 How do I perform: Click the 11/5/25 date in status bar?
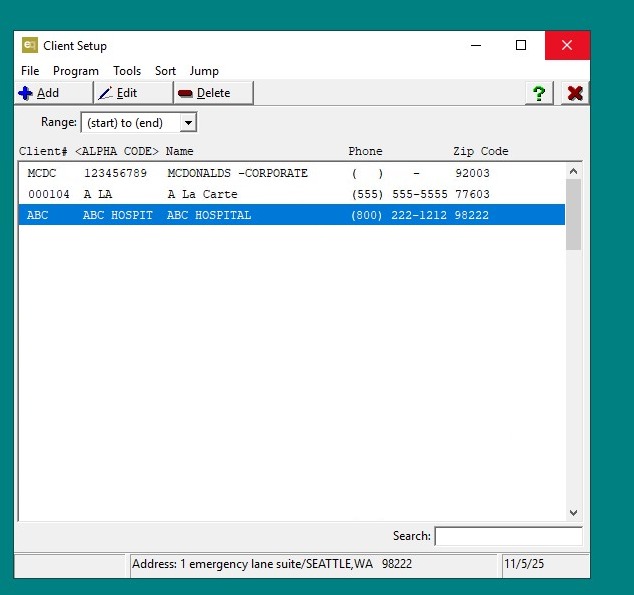pos(524,563)
